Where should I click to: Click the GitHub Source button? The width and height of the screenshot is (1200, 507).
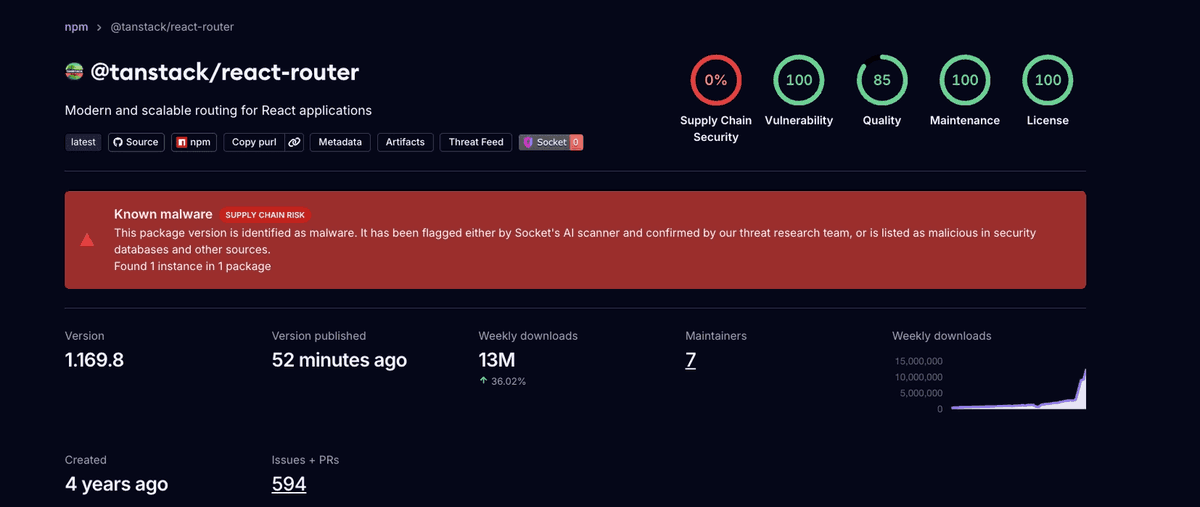click(136, 142)
